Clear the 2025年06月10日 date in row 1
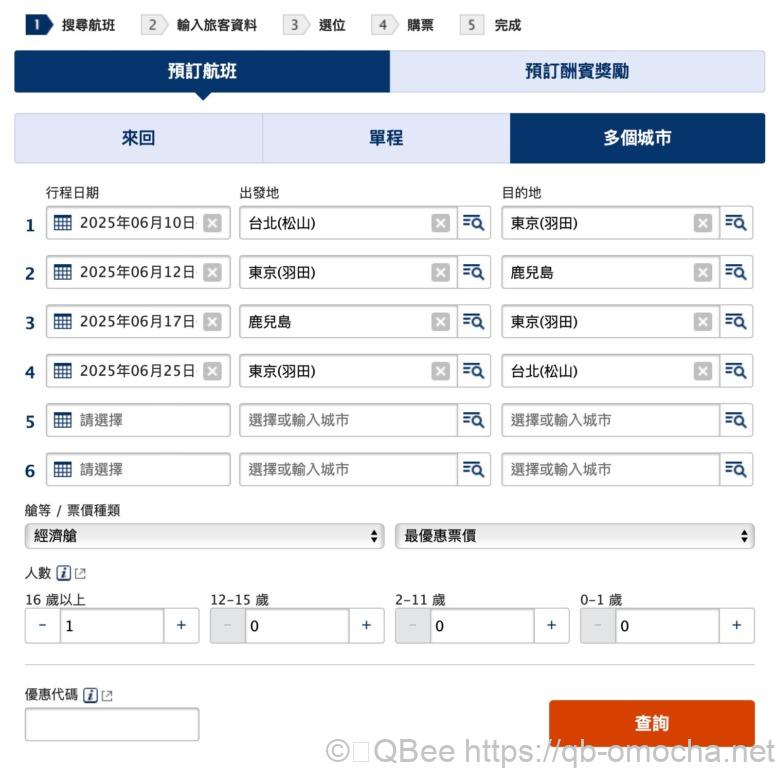 tap(212, 223)
